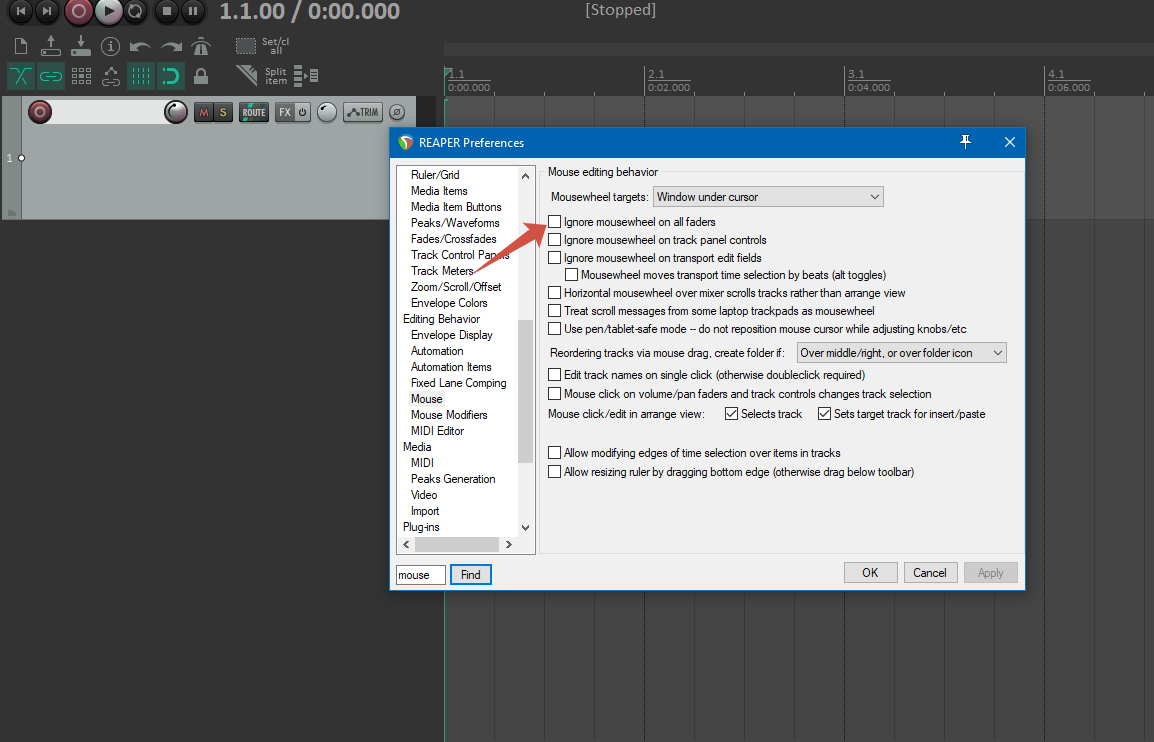
Task: Click preferences tree horizontal scroll right arrow
Action: pos(509,545)
